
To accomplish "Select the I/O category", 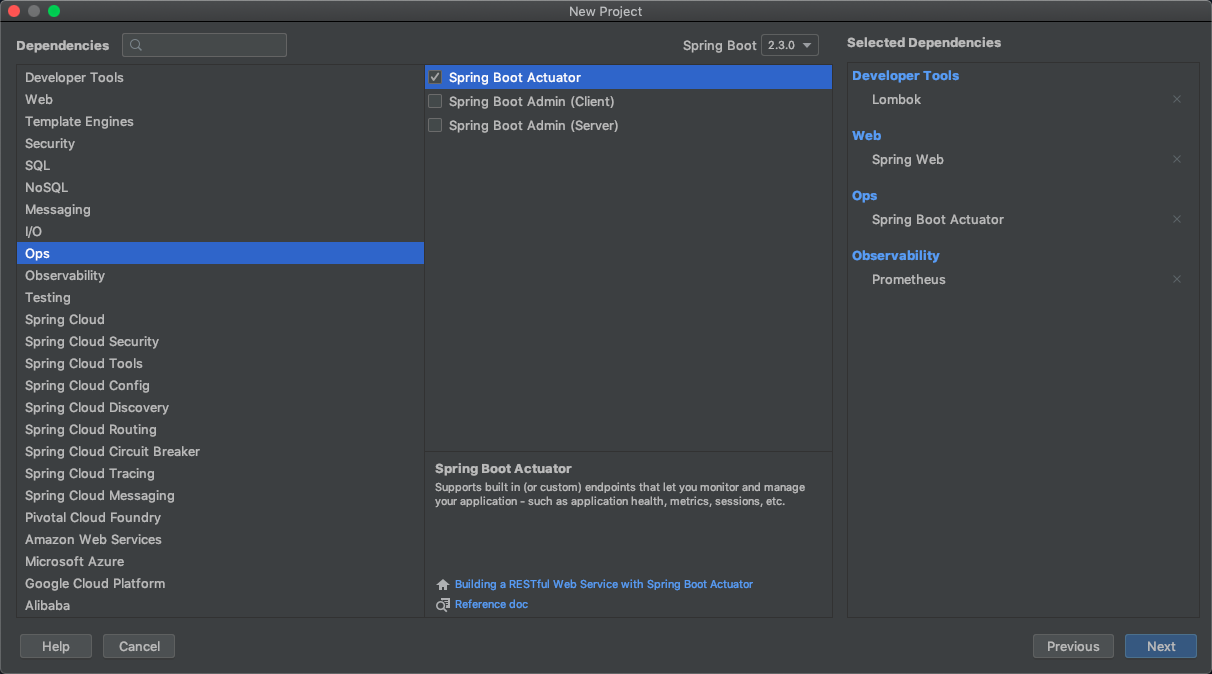I will point(220,231).
